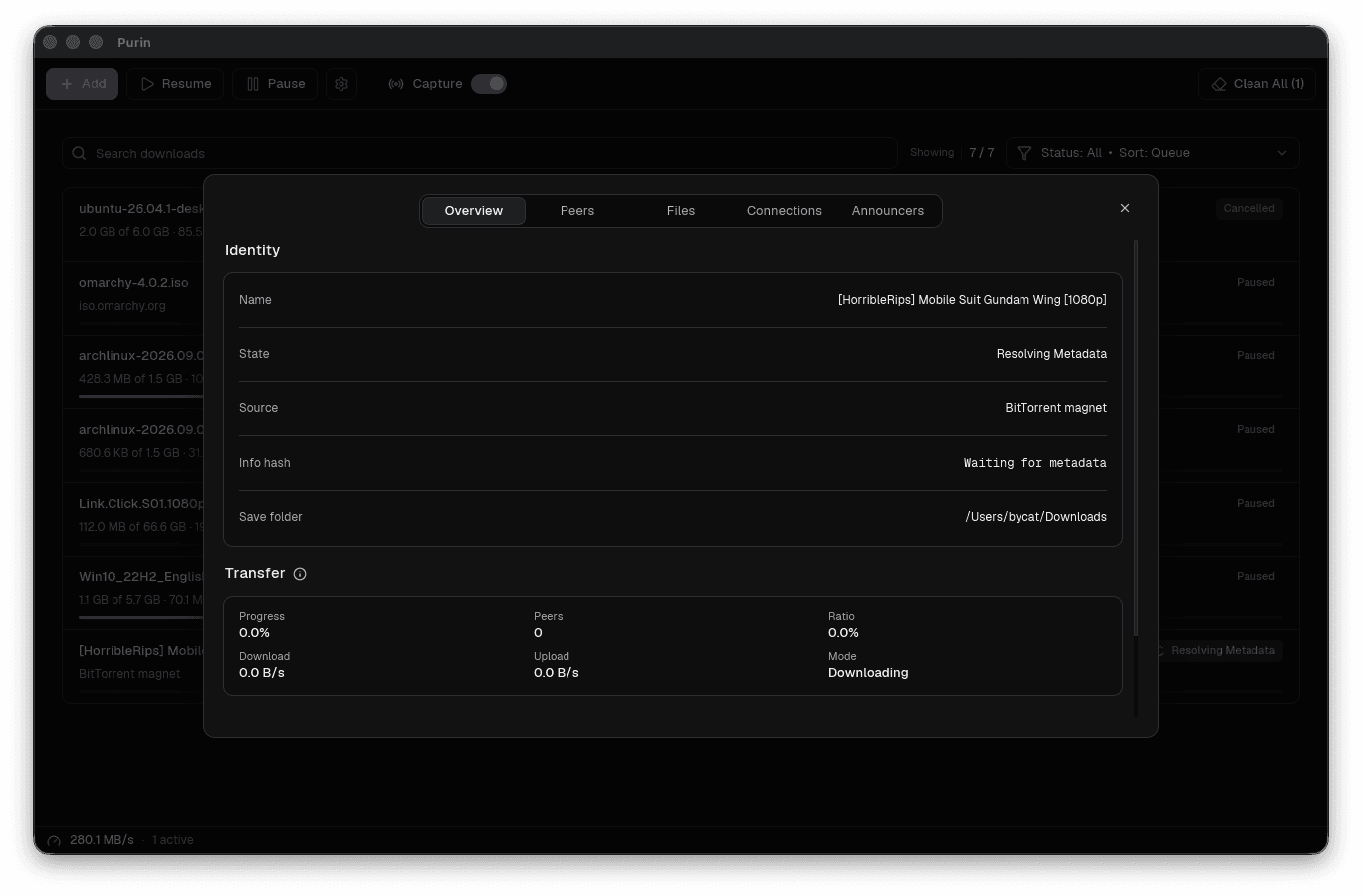Click the 1 active status text

click(x=173, y=840)
